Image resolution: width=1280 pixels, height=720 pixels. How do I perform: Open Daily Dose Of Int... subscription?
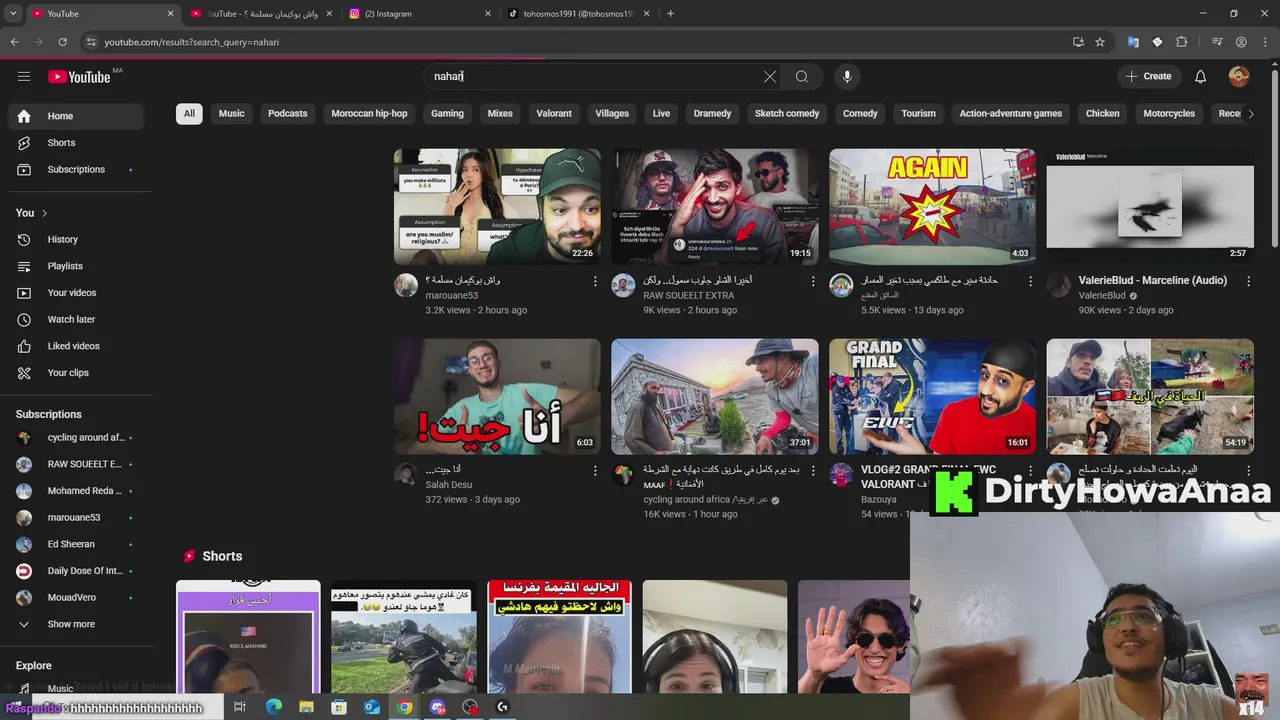tap(76, 571)
